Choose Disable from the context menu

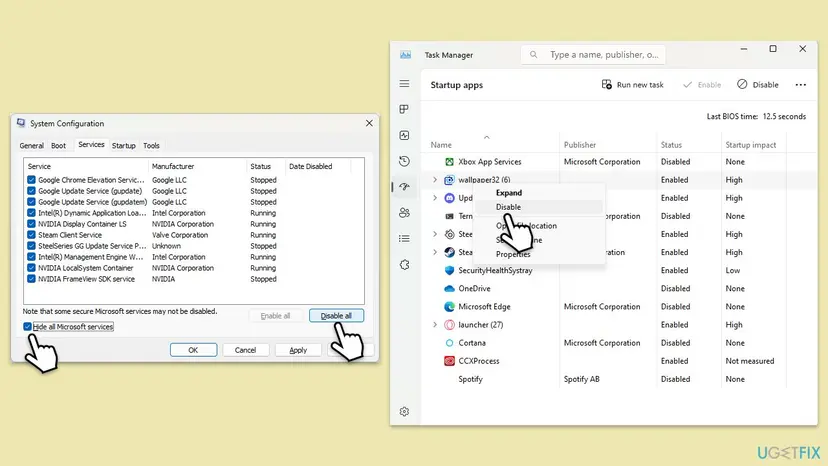pyautogui.click(x=539, y=207)
